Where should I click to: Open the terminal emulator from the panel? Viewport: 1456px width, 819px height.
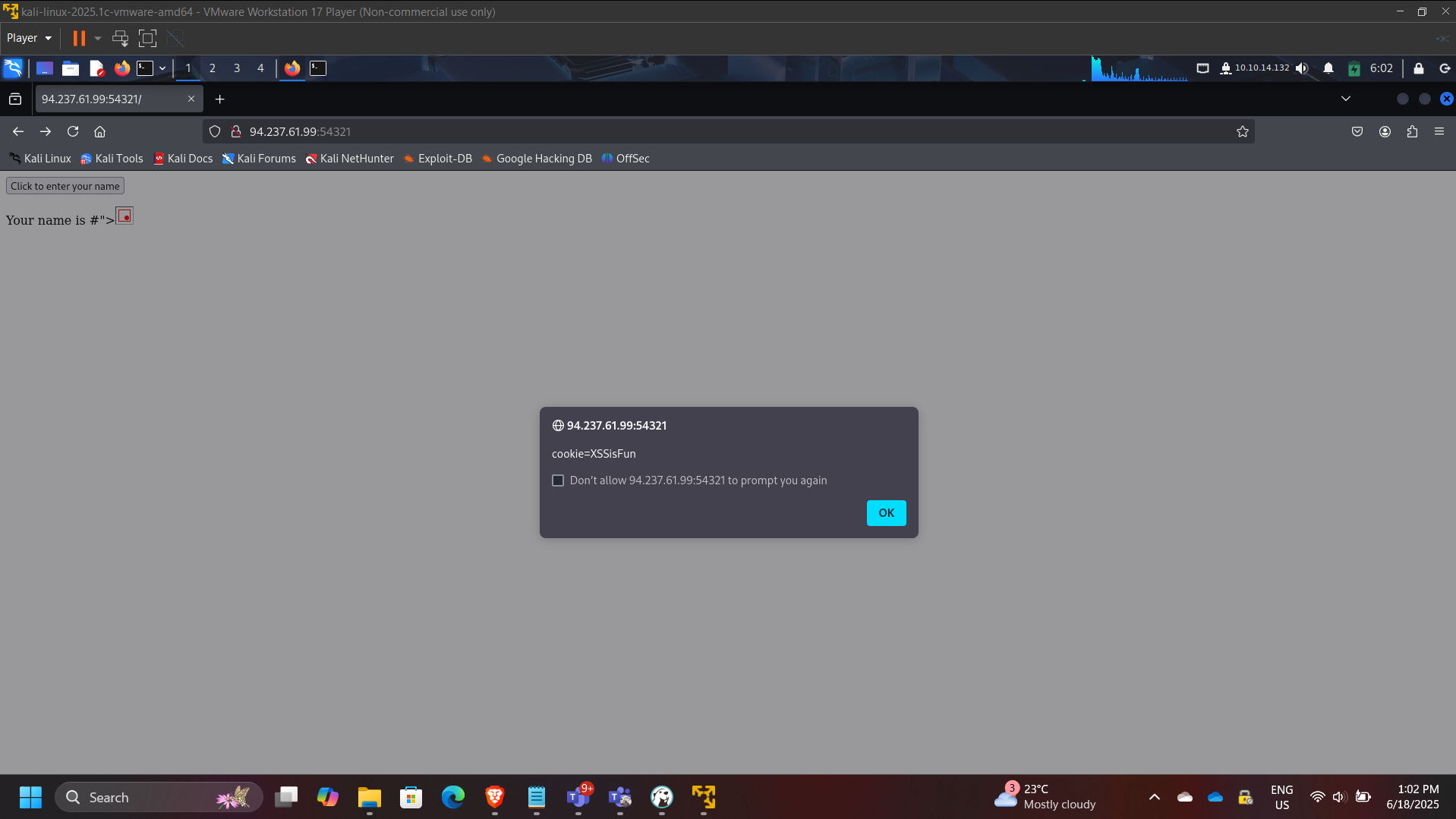click(x=146, y=68)
